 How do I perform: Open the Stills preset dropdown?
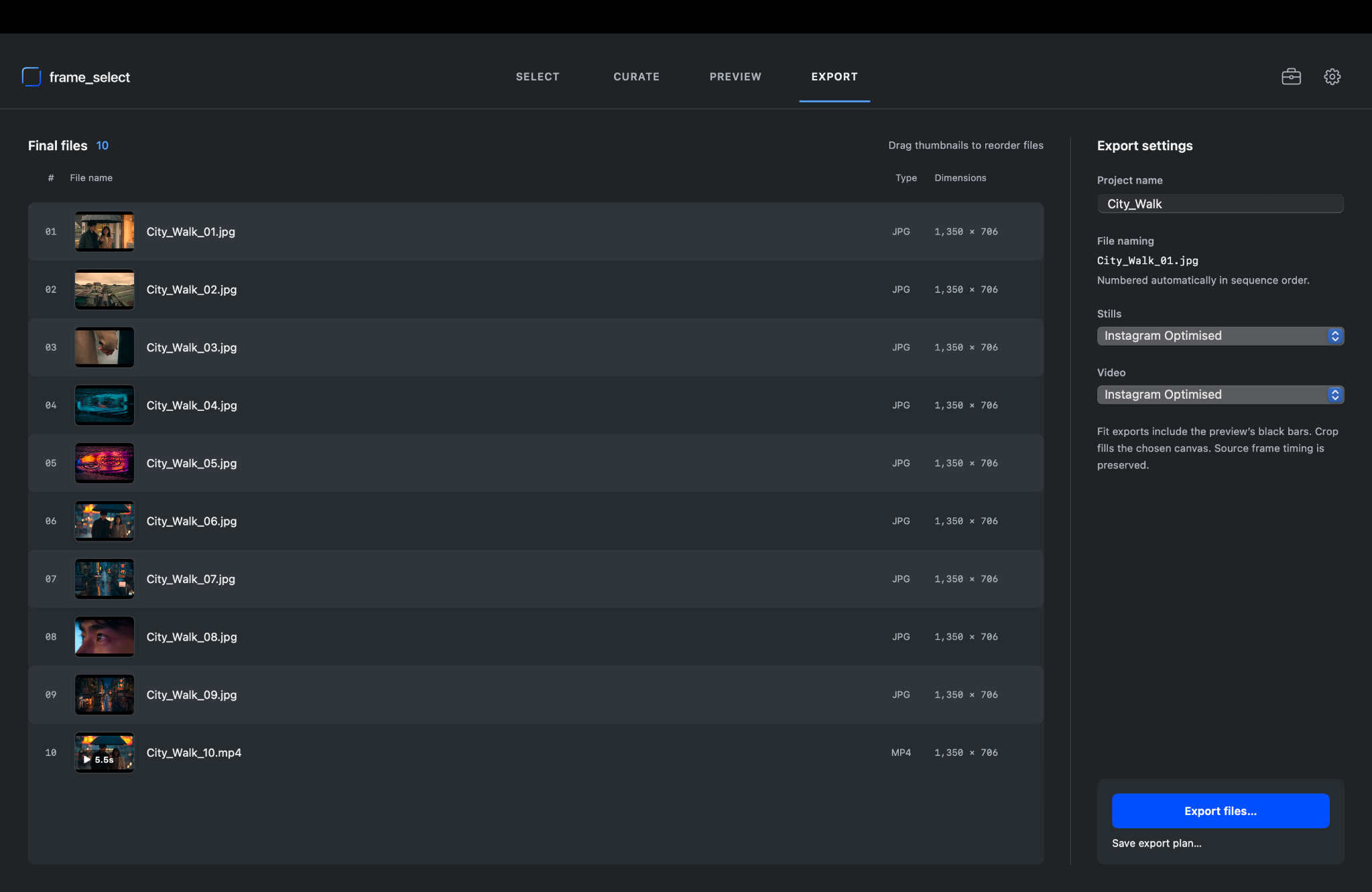tap(1220, 336)
